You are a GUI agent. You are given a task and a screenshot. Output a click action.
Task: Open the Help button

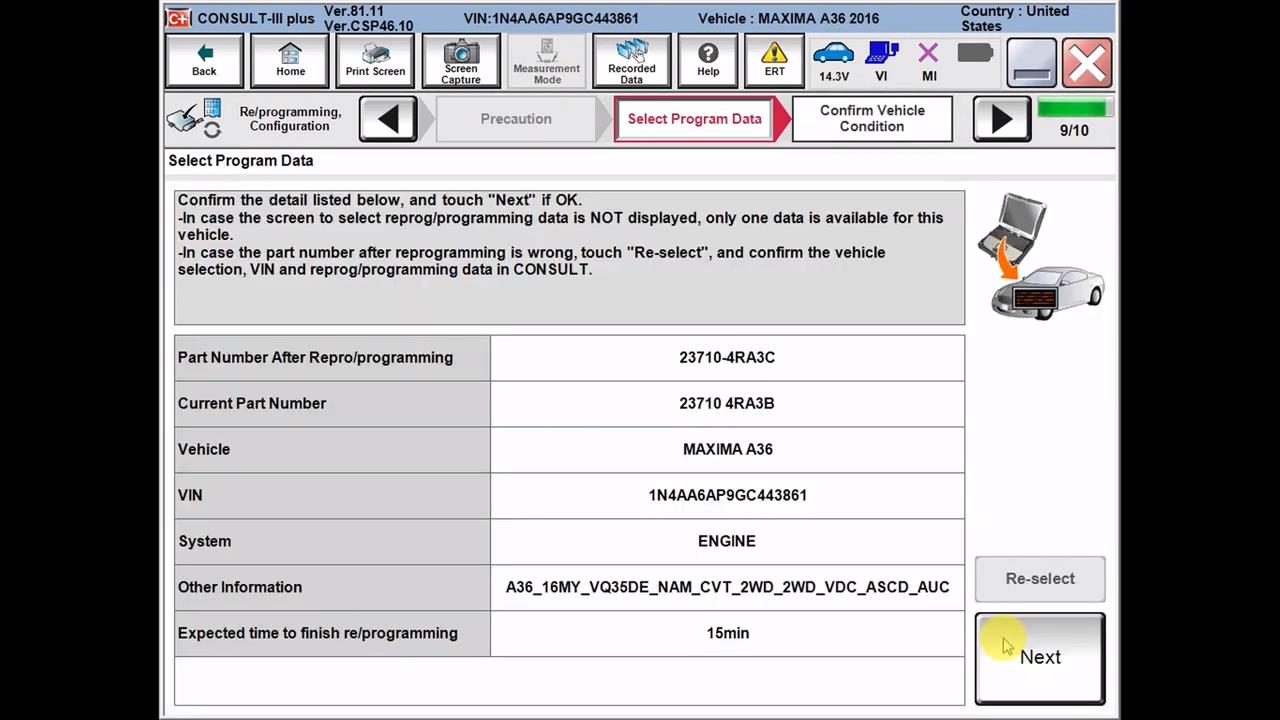[x=708, y=61]
